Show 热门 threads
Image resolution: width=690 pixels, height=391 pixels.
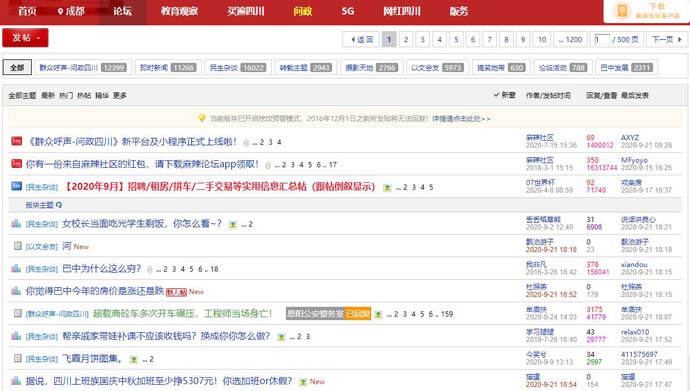[66, 95]
